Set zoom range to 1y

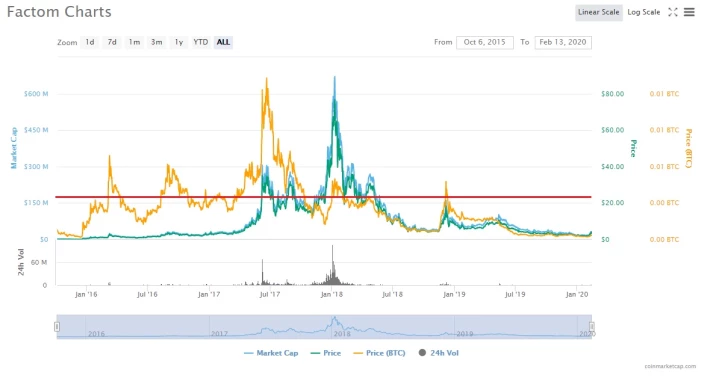tap(179, 42)
